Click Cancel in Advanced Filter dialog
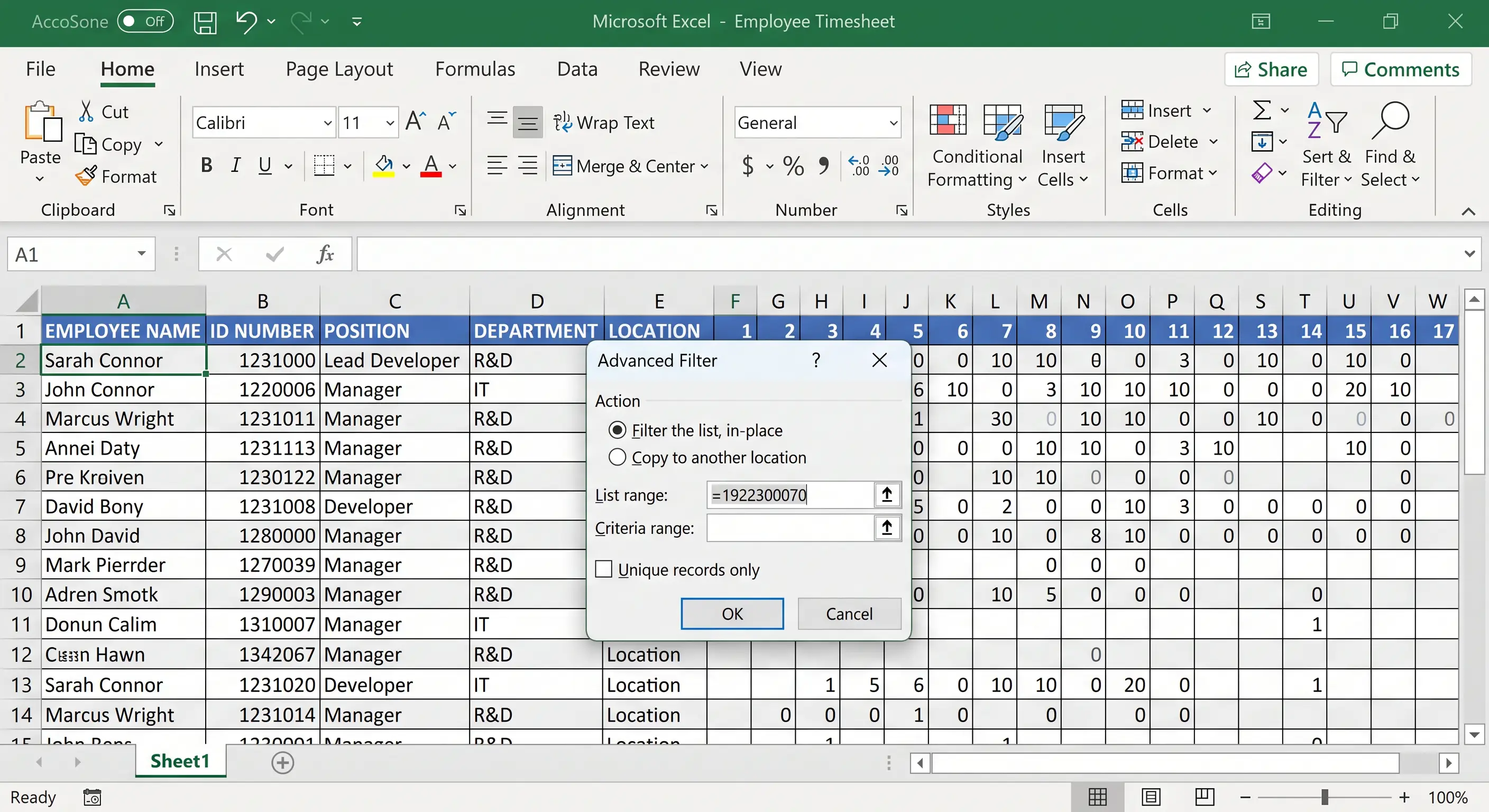 [x=849, y=613]
